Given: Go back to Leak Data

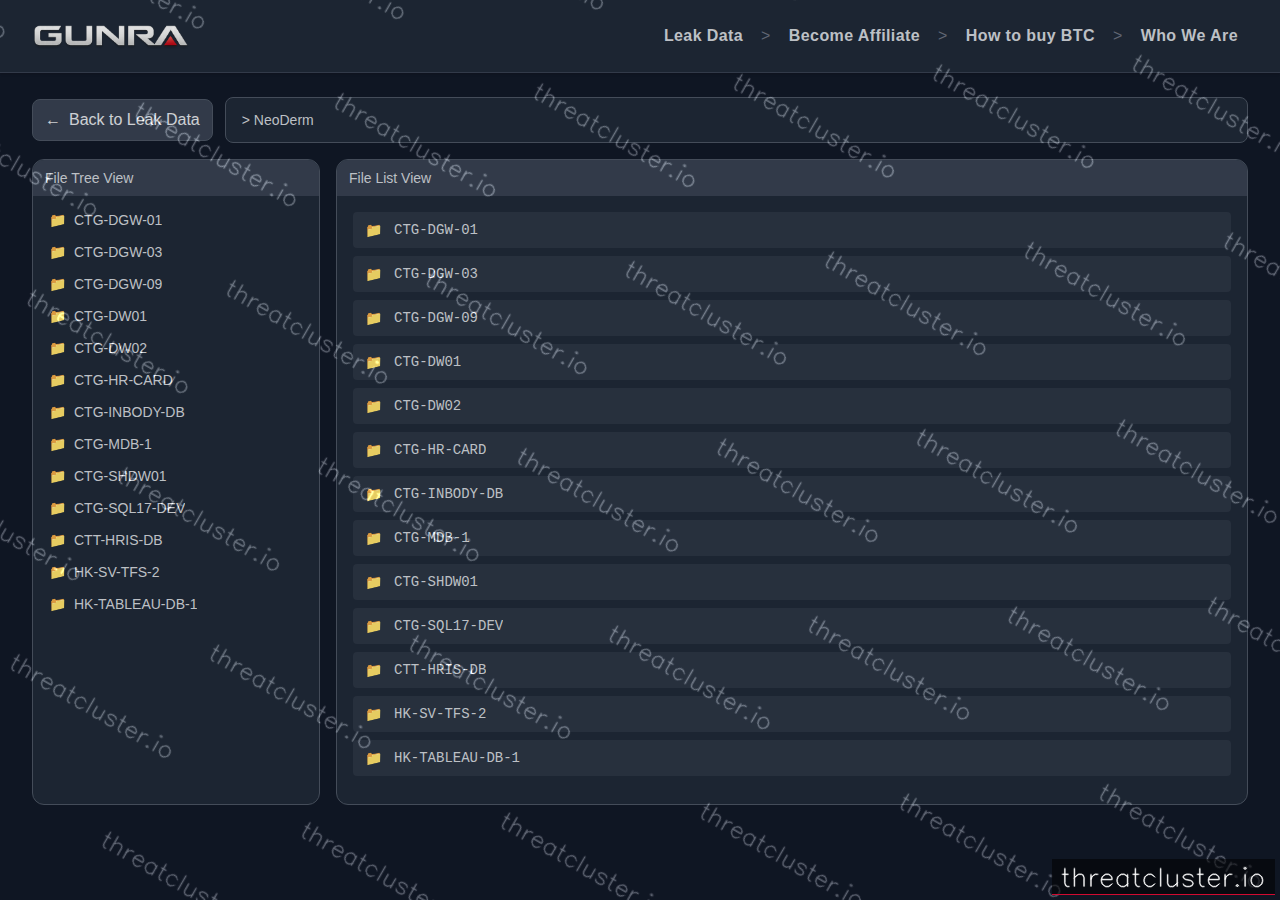Looking at the screenshot, I should [122, 120].
